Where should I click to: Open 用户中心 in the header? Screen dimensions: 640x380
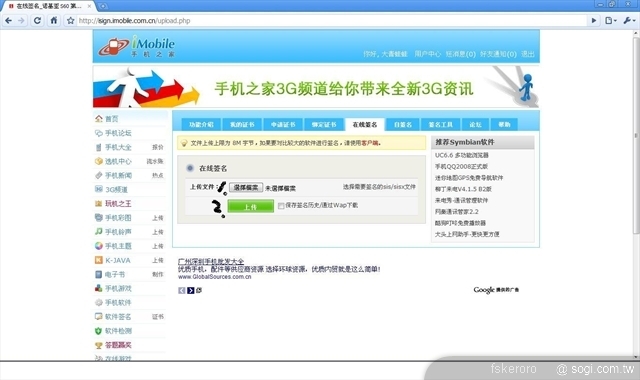click(x=427, y=54)
